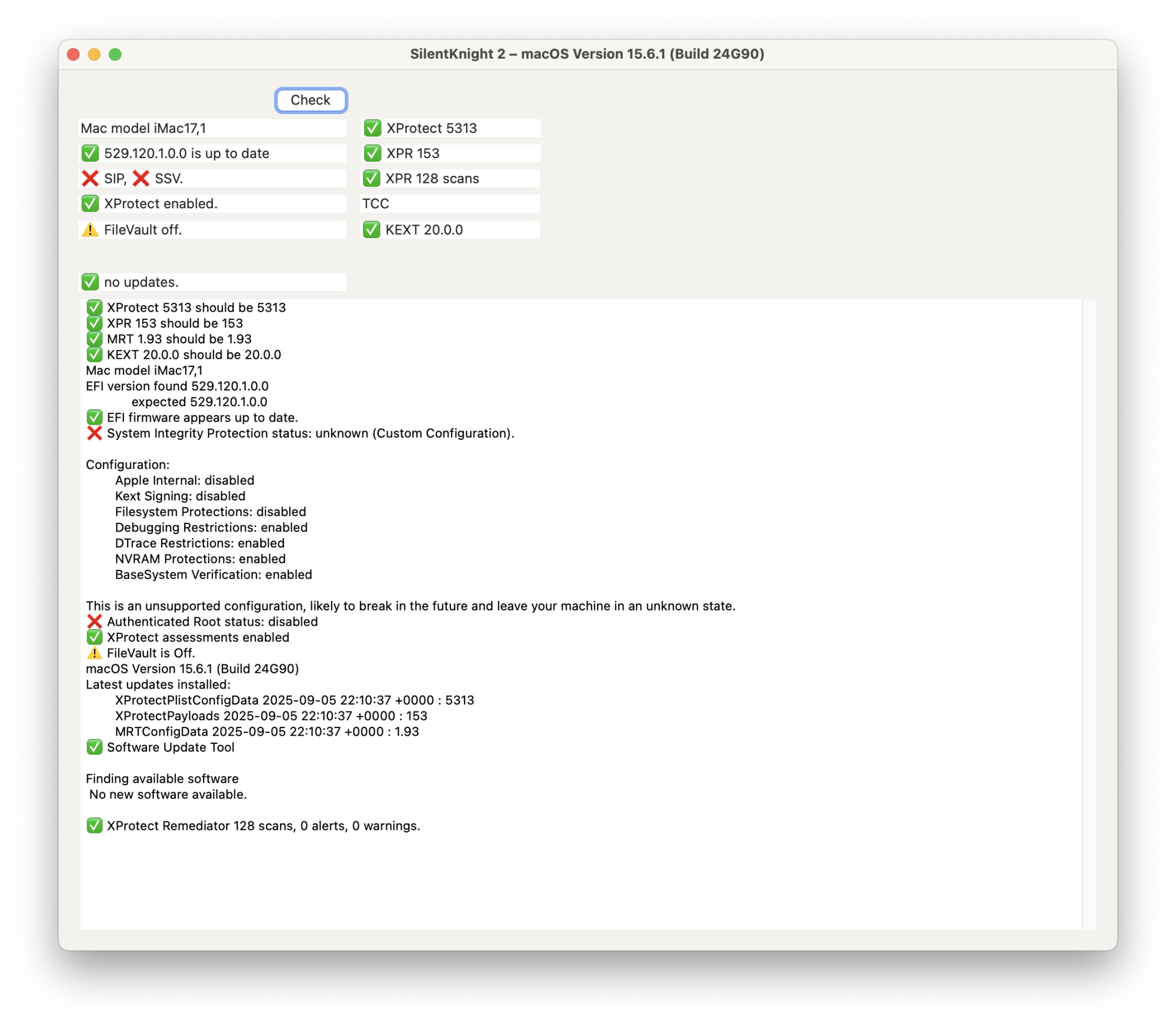This screenshot has width=1176, height=1028.
Task: Click red X icon before SIP
Action: pyautogui.click(x=90, y=178)
